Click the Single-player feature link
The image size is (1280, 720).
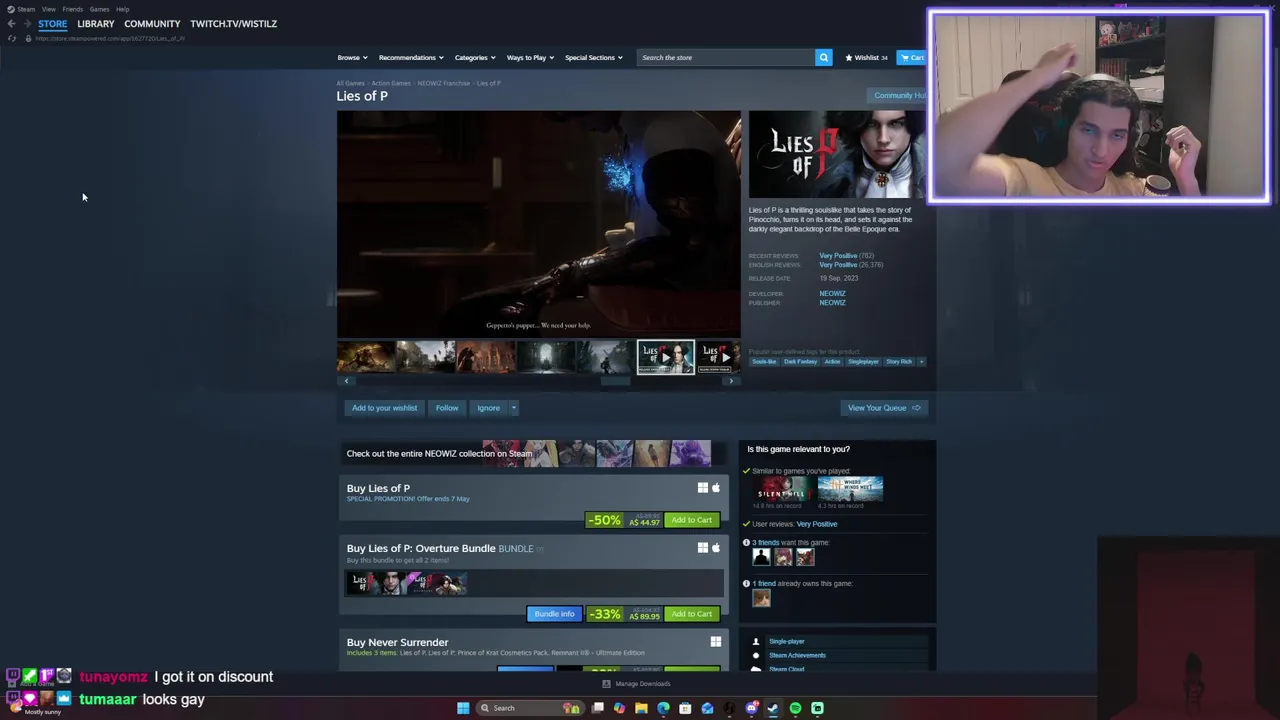787,642
